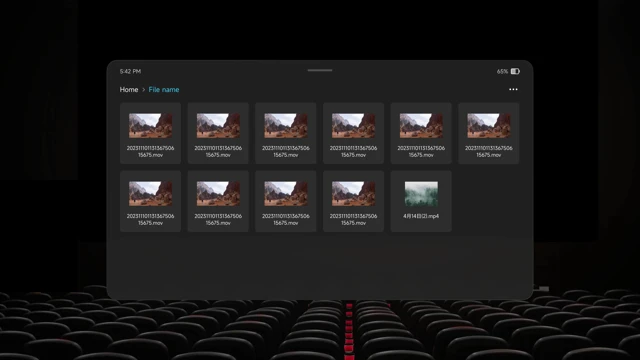Click the breadcrumb chevron after Home

coord(143,90)
